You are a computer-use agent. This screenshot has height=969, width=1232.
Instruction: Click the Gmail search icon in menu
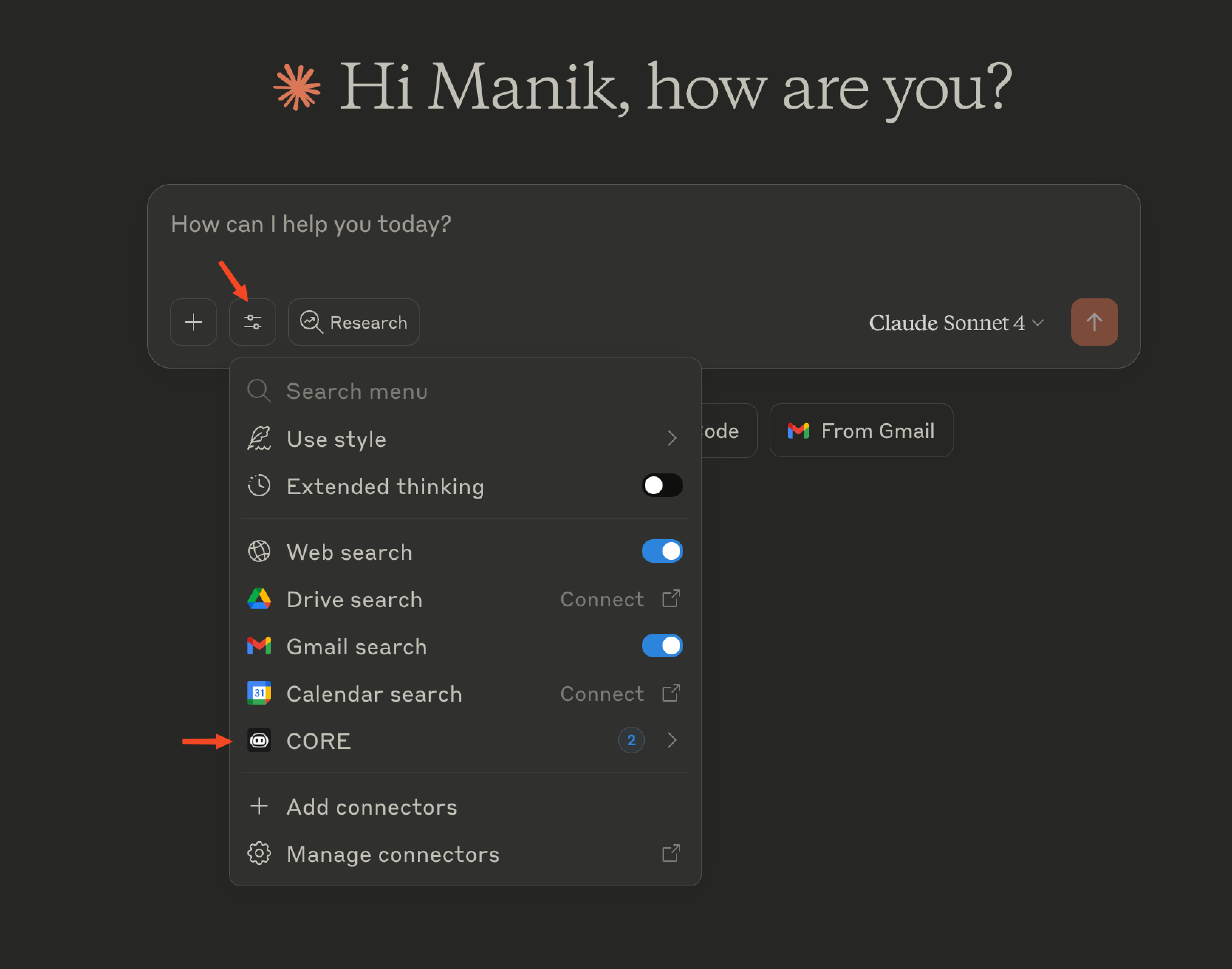(x=259, y=646)
